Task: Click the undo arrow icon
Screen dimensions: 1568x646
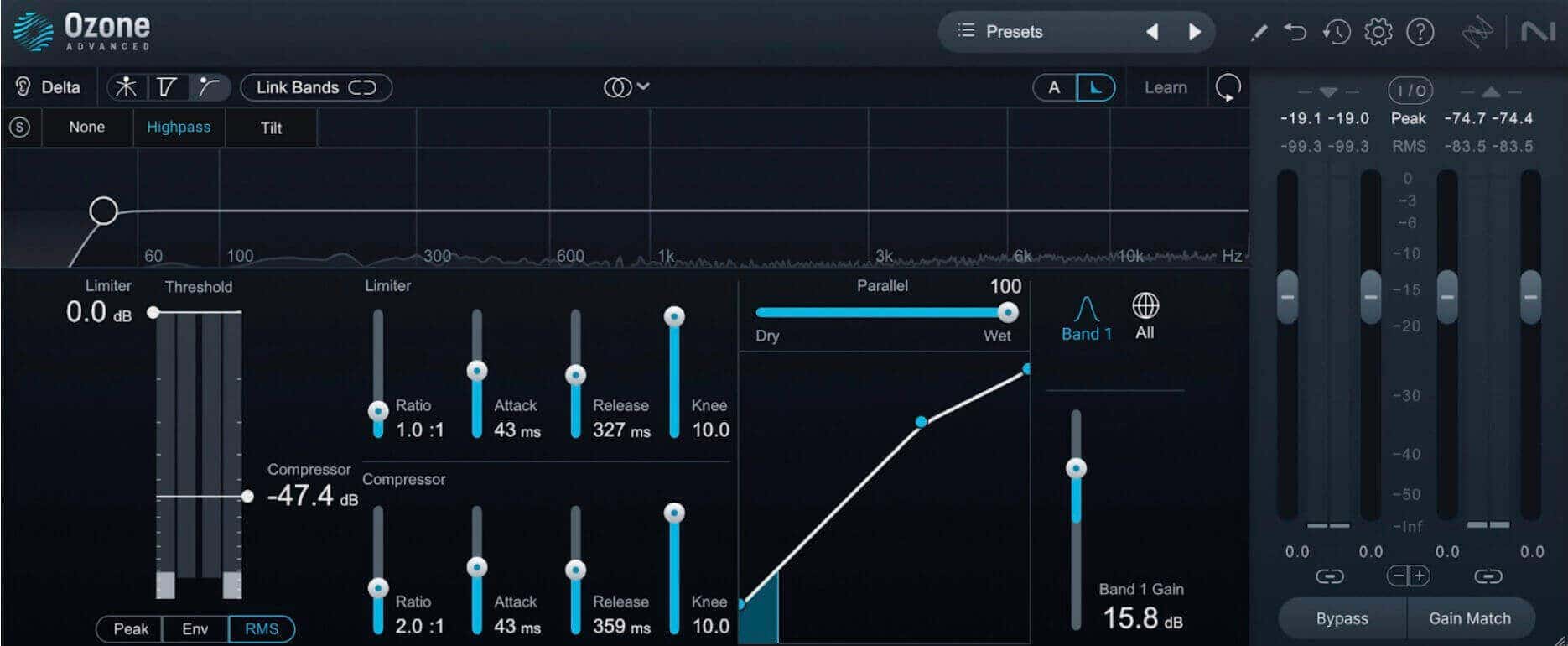Action: tap(1295, 33)
